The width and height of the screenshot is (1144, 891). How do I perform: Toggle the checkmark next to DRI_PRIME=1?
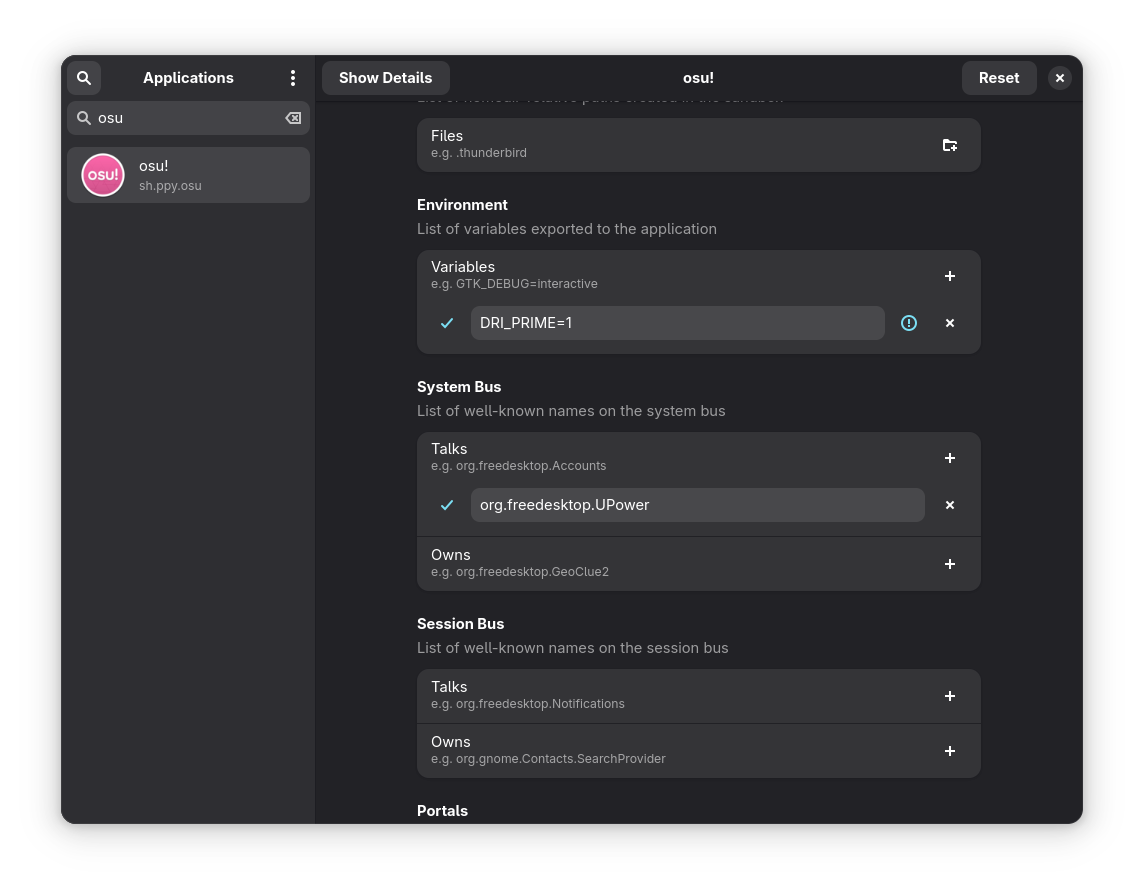tap(447, 323)
